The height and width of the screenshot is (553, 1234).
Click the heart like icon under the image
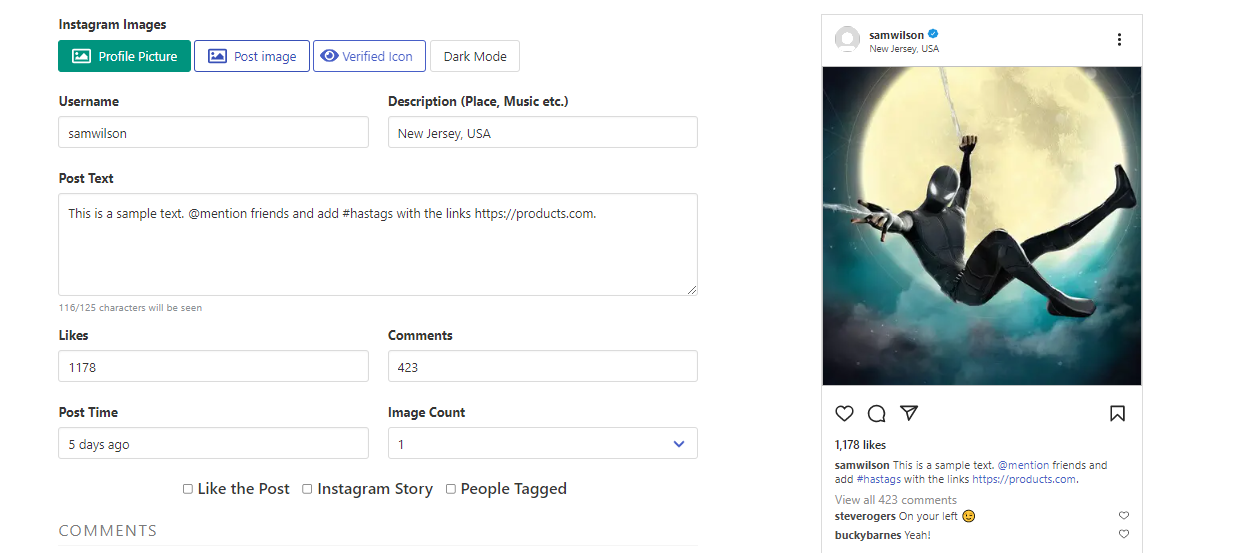pyautogui.click(x=844, y=413)
